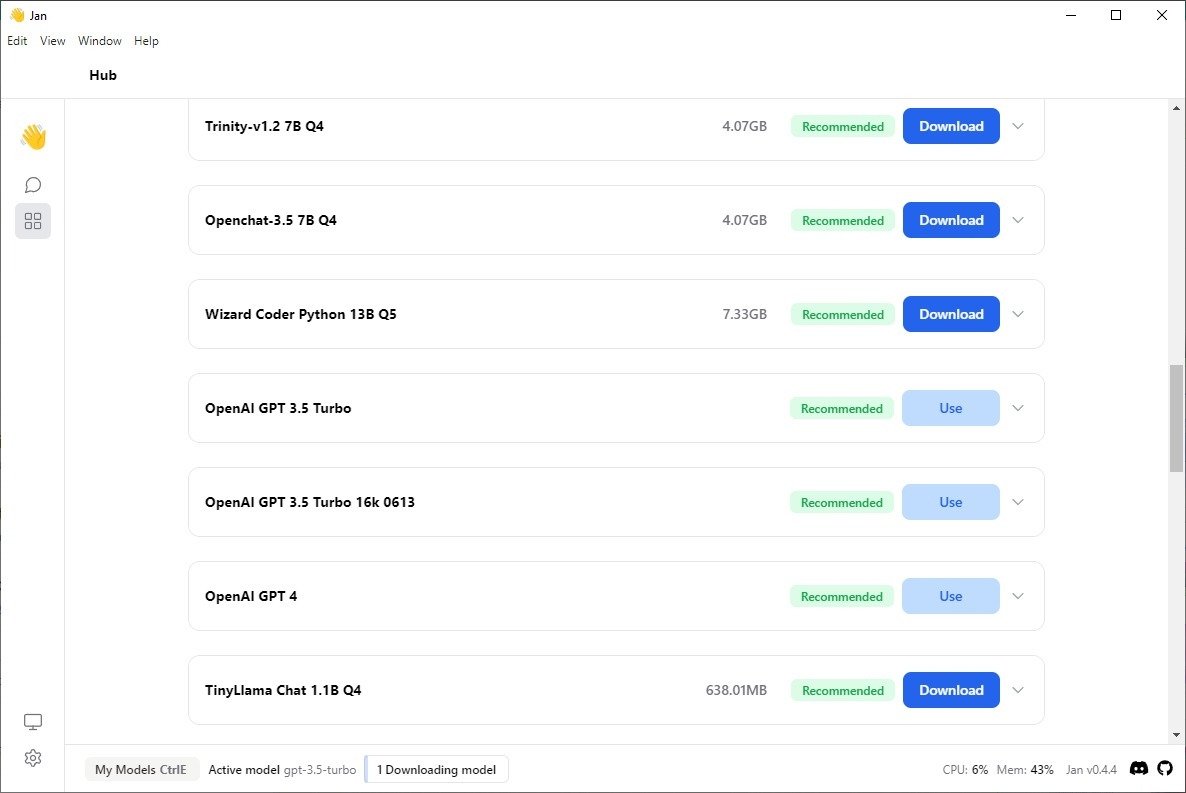Image resolution: width=1186 pixels, height=793 pixels.
Task: Open the chat threads speech bubble icon
Action: click(33, 185)
